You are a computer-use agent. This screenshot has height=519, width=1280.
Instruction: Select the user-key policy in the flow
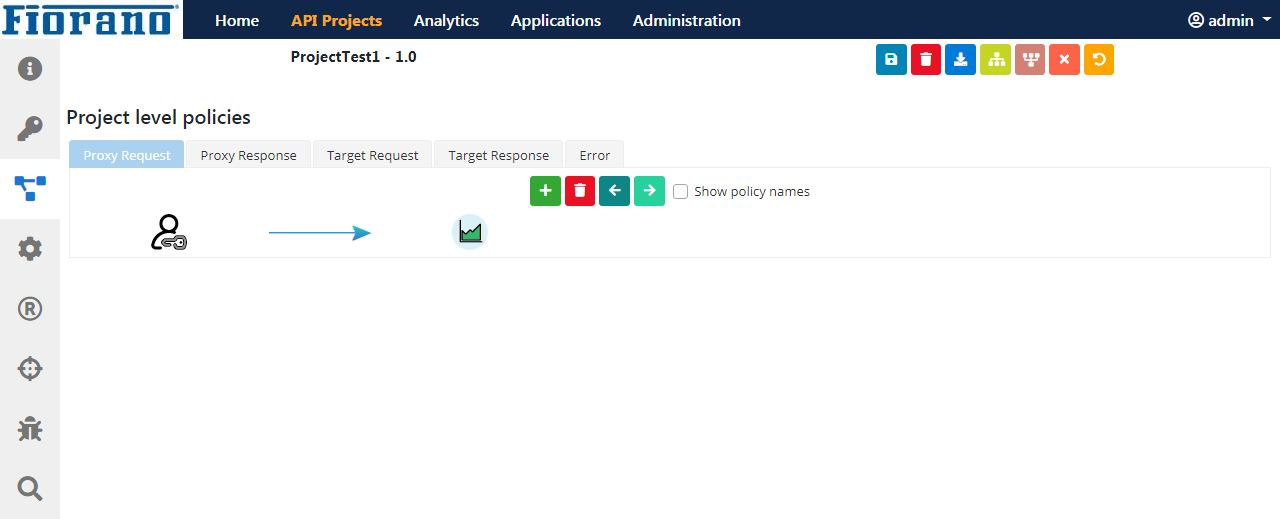coord(168,232)
